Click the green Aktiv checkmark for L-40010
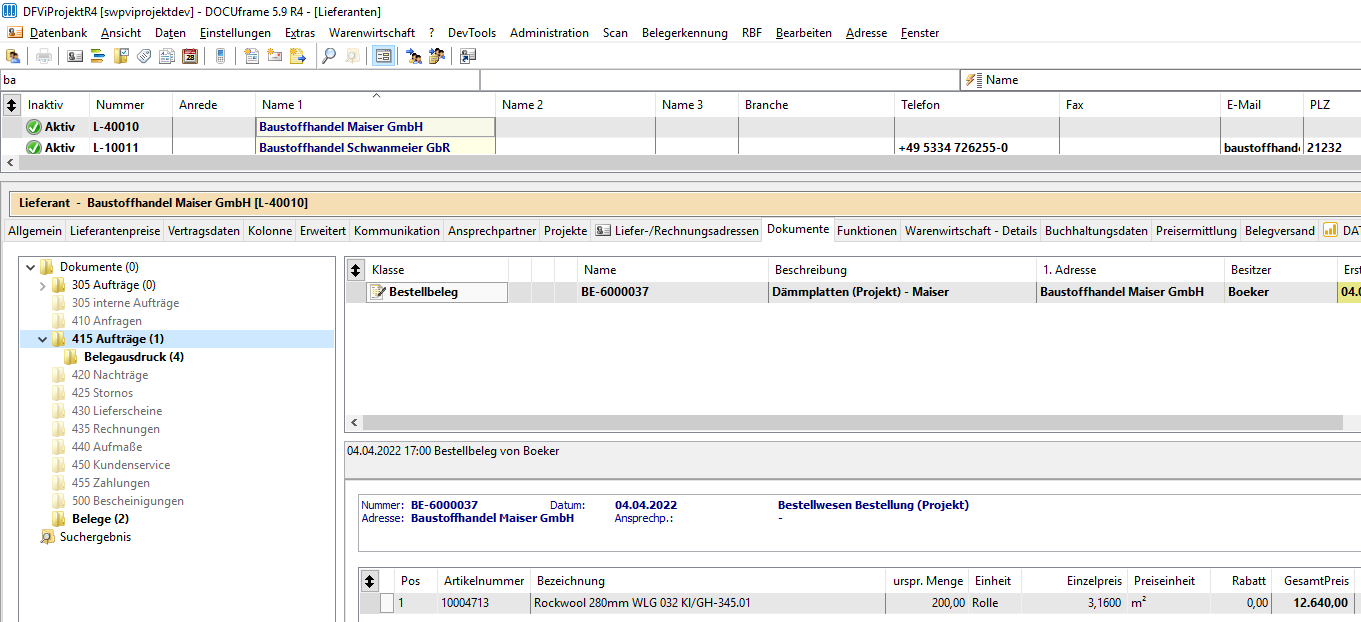The height and width of the screenshot is (622, 1361). click(x=33, y=127)
